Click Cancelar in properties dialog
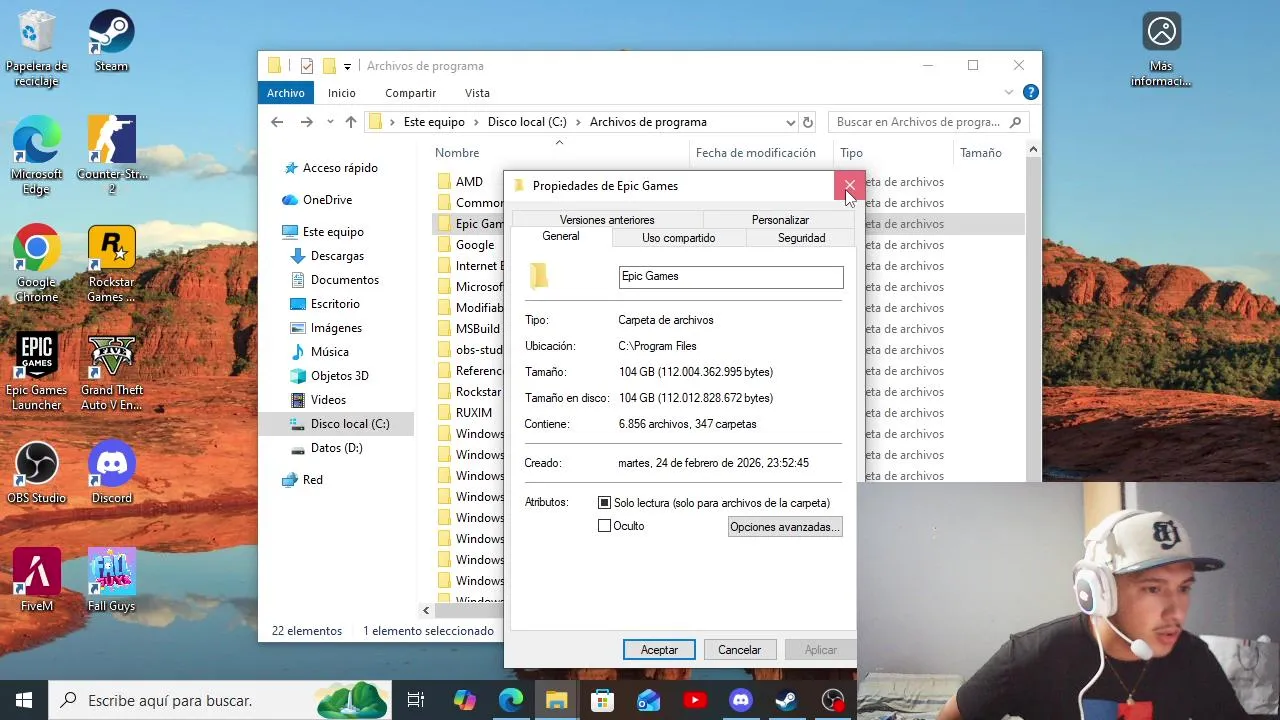The width and height of the screenshot is (1280, 720). click(739, 650)
